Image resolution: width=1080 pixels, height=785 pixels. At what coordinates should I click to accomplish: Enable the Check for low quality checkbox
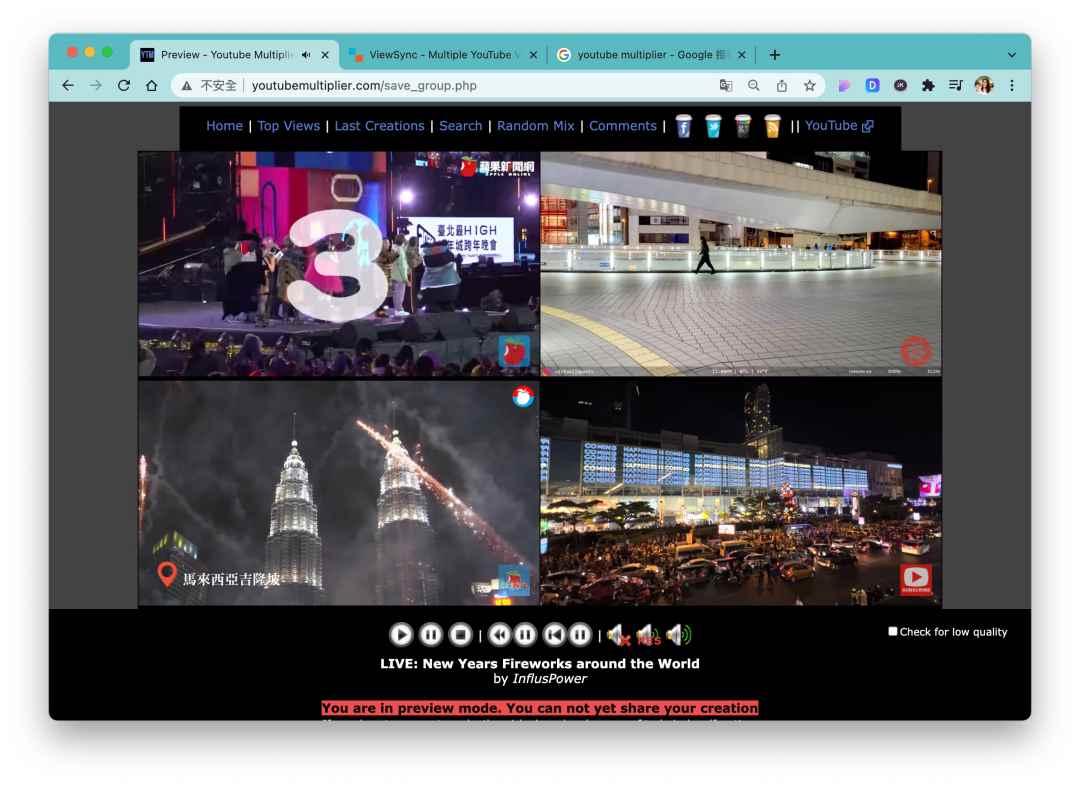[x=893, y=632]
